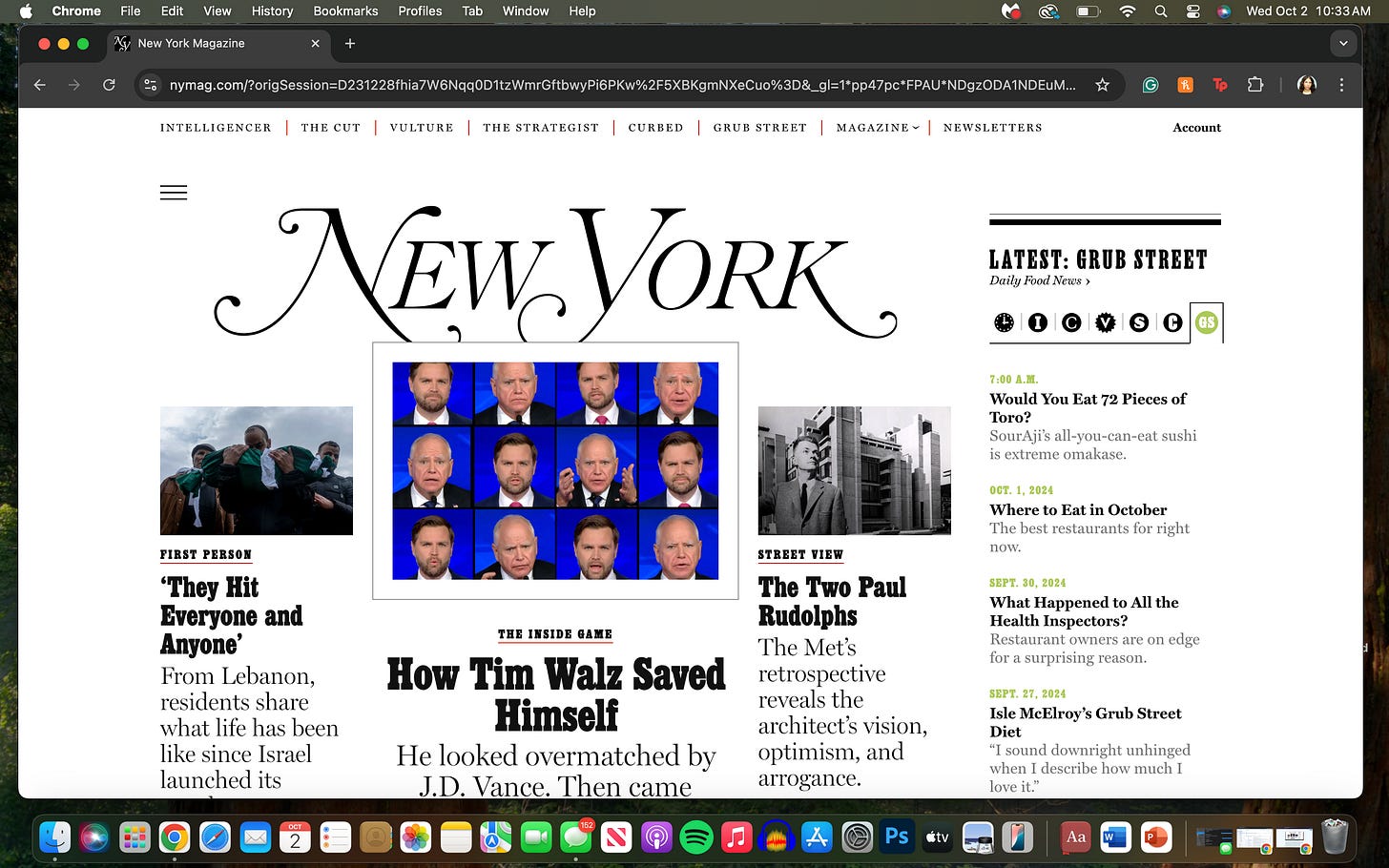Click the New York magazine logo
The width and height of the screenshot is (1389, 868).
pos(555,275)
